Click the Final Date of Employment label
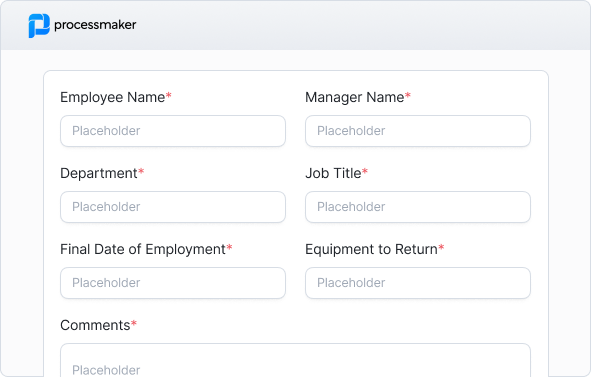The image size is (591, 377). (143, 250)
